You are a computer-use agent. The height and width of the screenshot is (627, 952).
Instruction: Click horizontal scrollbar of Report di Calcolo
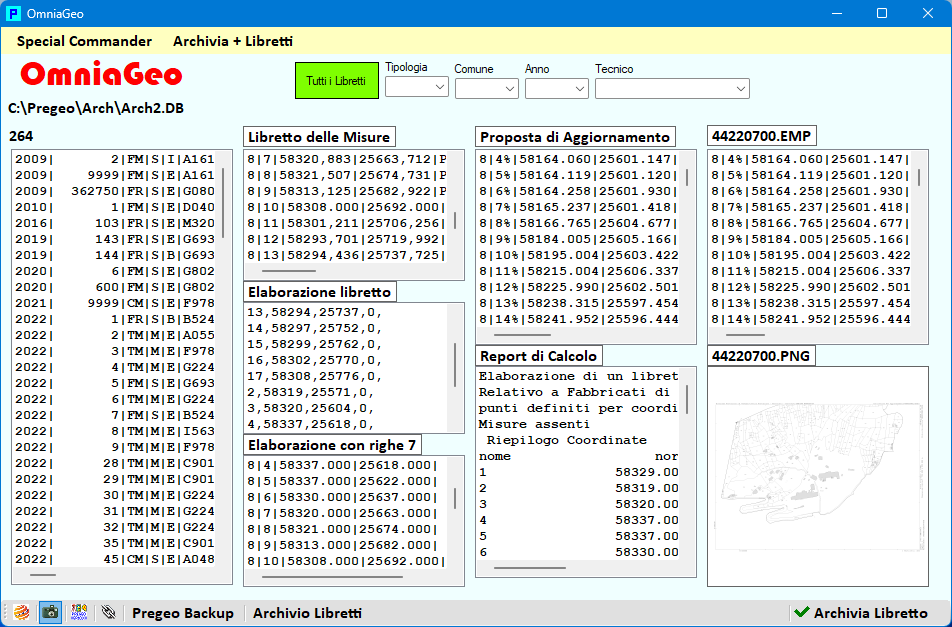coord(529,568)
